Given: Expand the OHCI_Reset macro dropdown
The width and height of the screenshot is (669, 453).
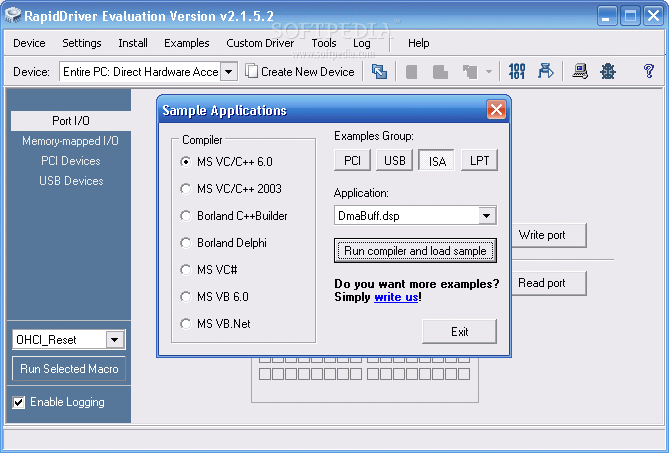Looking at the screenshot, I should tap(115, 340).
